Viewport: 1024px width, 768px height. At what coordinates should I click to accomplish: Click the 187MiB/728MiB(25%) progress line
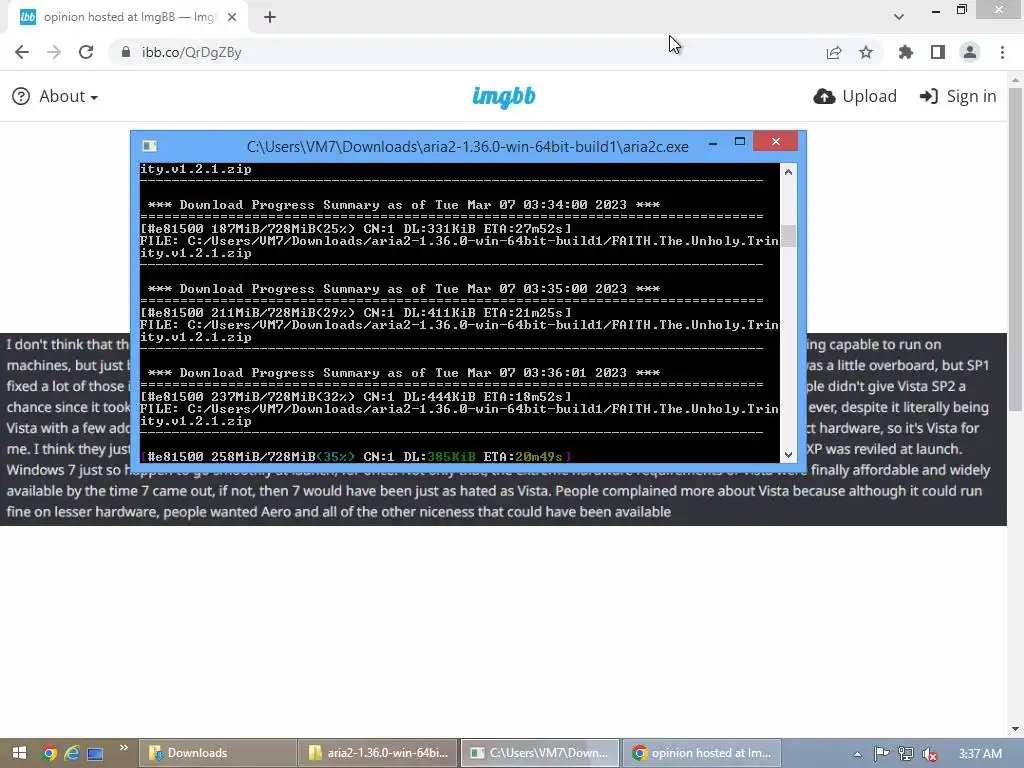click(x=356, y=228)
